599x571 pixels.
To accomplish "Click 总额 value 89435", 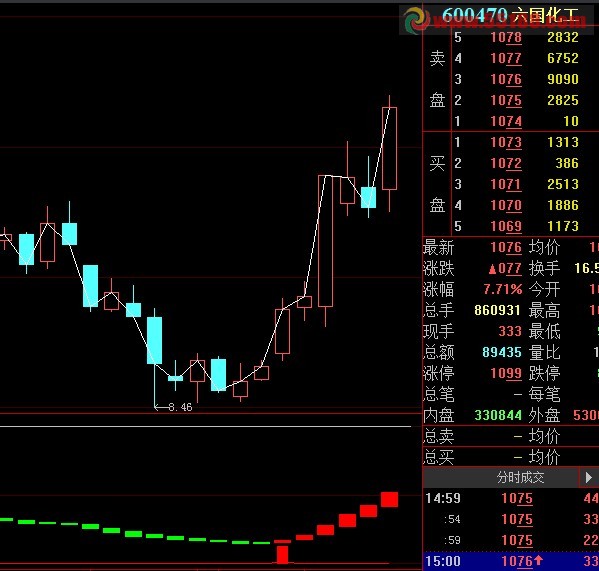I will pyautogui.click(x=502, y=352).
